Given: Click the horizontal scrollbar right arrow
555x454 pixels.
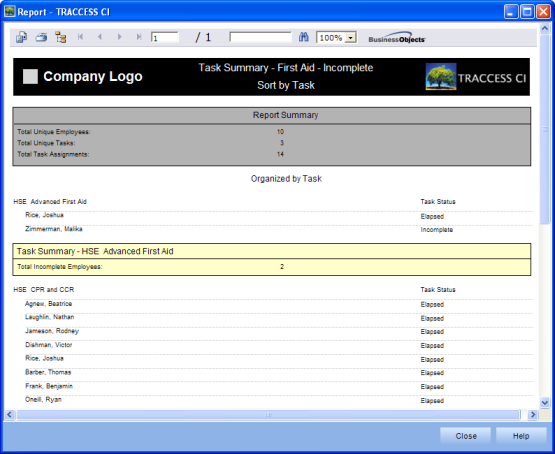Looking at the screenshot, I should pyautogui.click(x=532, y=414).
